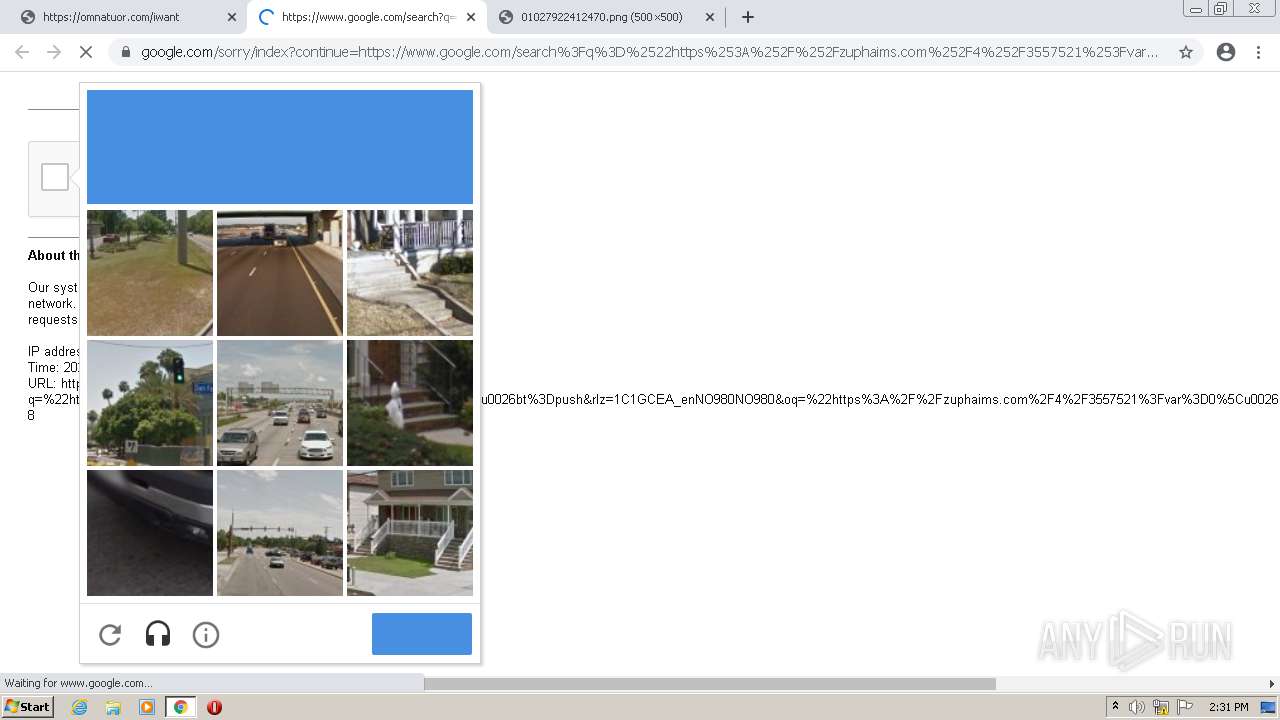
Task: Click the Action Center flag icon
Action: coord(1185,707)
